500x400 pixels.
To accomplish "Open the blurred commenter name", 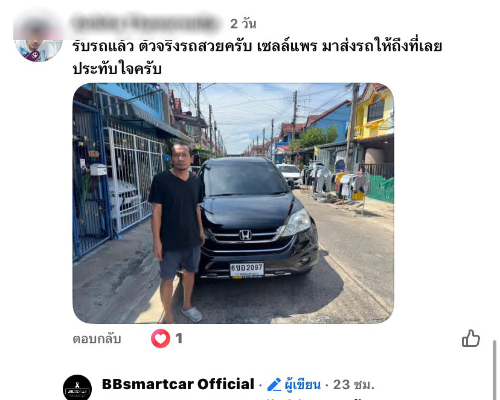I will coord(145,23).
